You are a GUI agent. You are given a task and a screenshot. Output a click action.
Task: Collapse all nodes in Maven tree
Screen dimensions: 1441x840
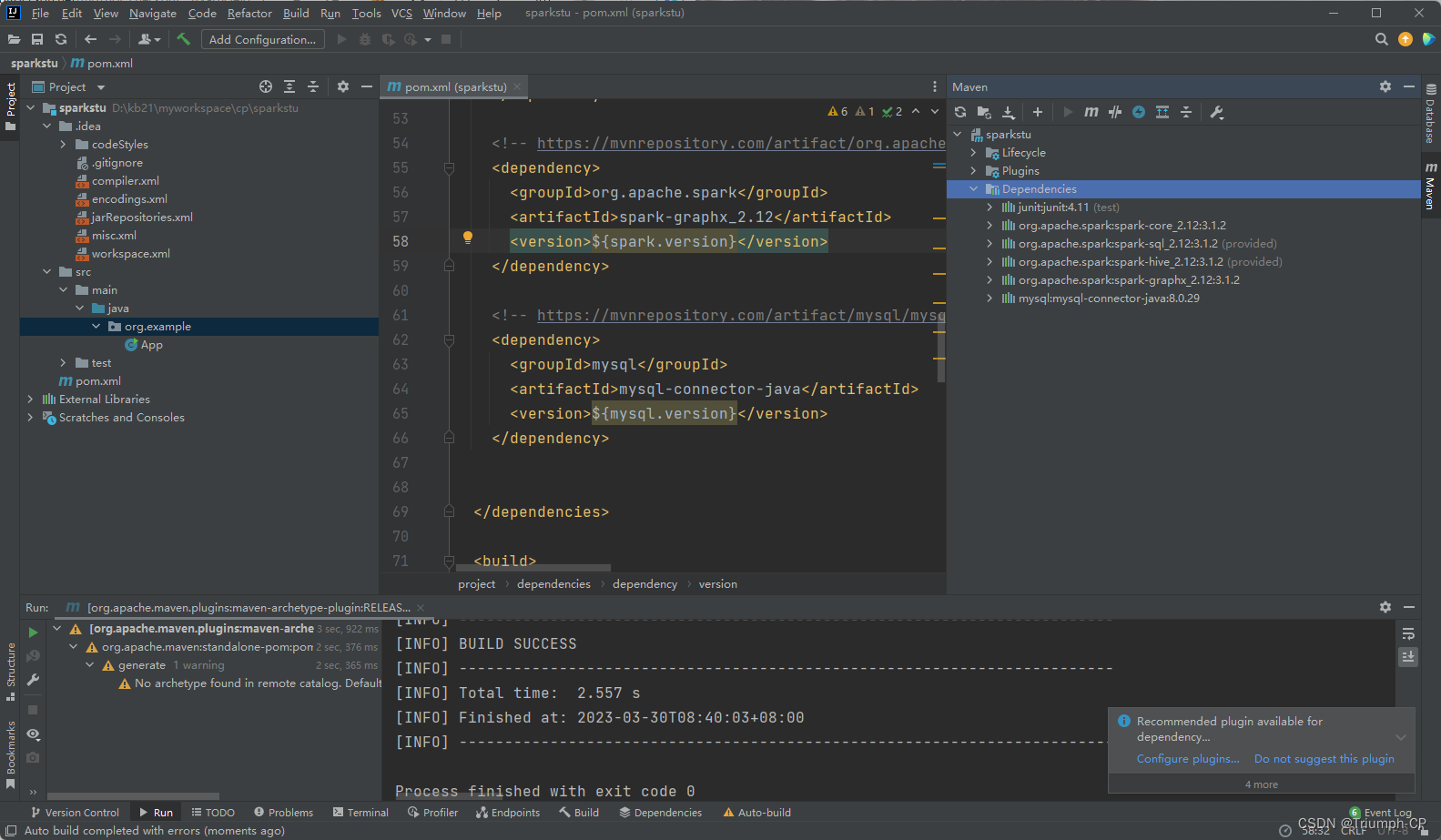[1186, 112]
